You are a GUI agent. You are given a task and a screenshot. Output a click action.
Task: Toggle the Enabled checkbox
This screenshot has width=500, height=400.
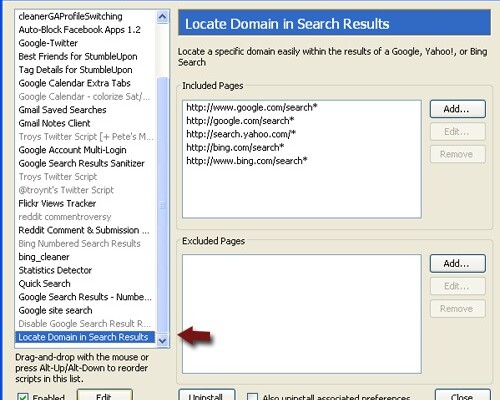[23, 397]
